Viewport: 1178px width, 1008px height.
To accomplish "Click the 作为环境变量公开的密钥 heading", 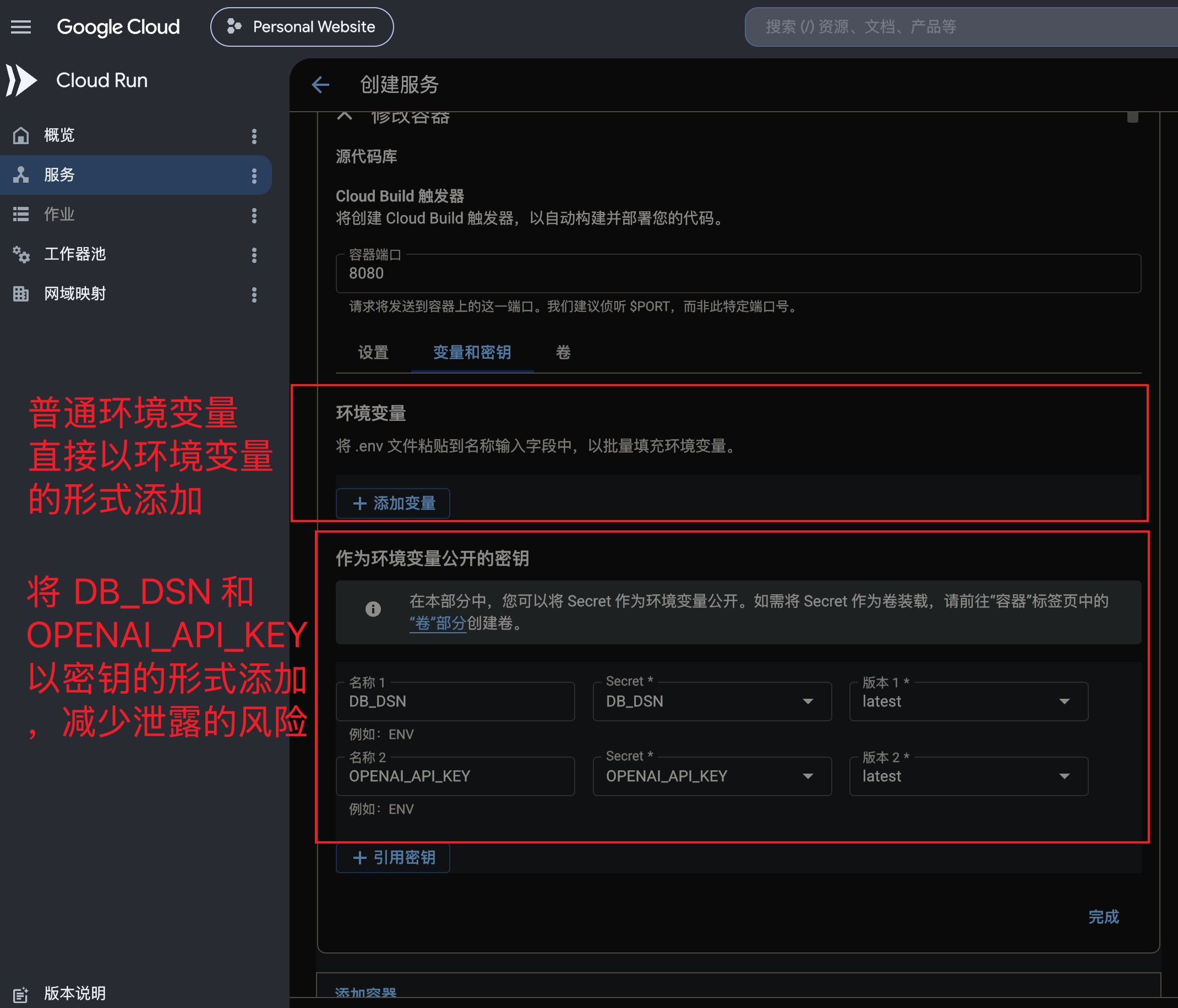I will (x=432, y=558).
